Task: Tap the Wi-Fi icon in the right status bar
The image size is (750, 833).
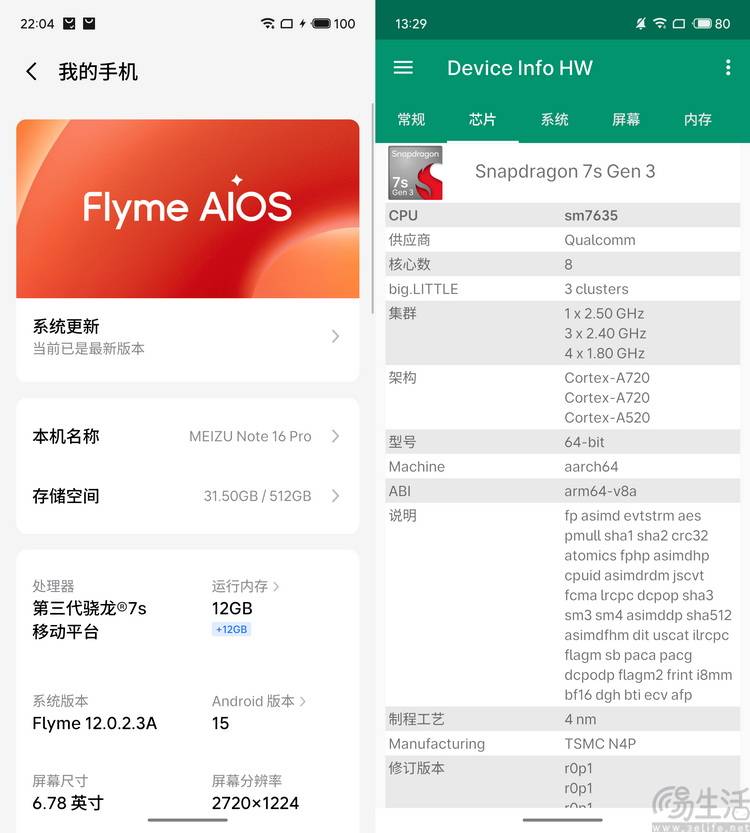Action: pyautogui.click(x=660, y=23)
